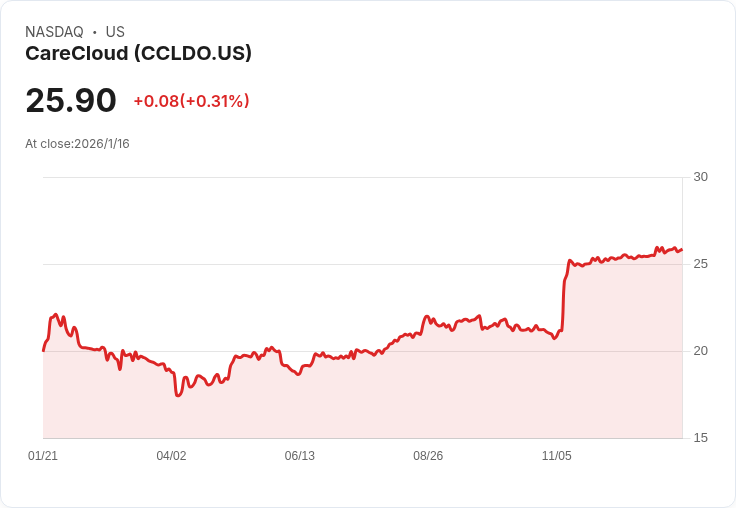Image resolution: width=736 pixels, height=508 pixels.
Task: Click the At close:2026/1/16 timestamp
Action: [x=77, y=144]
